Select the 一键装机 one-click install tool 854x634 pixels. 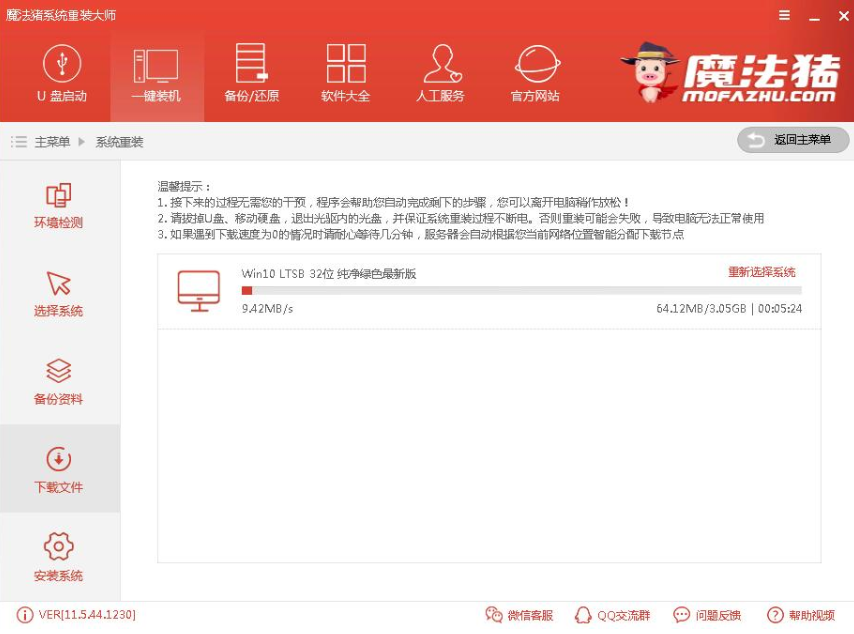[155, 75]
